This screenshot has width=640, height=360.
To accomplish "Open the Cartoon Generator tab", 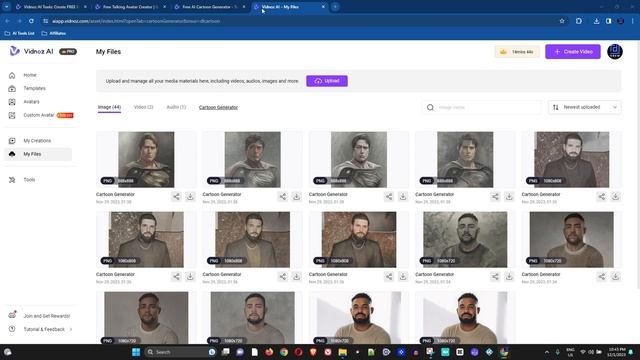I will (218, 107).
